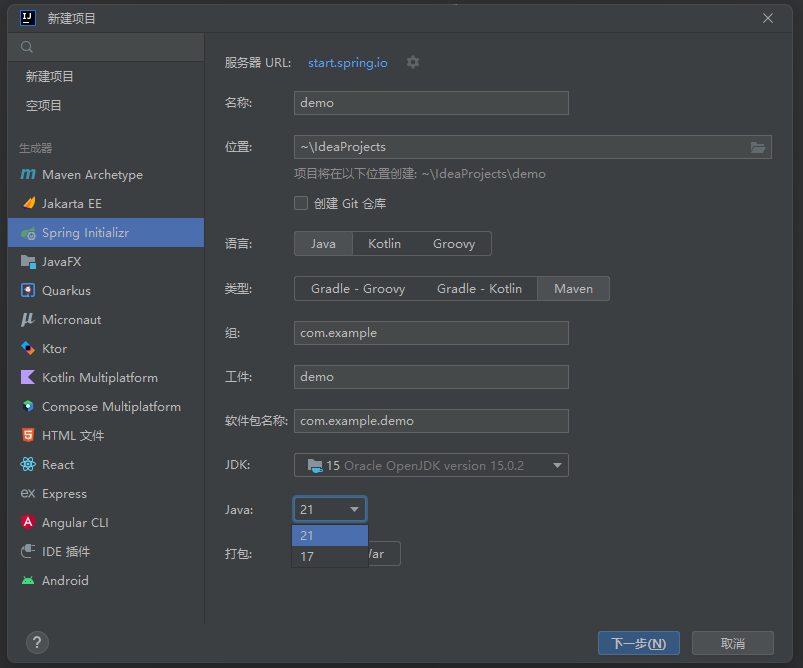This screenshot has height=668, width=803.
Task: Choose Gradle - Kotlin build type
Action: [479, 288]
